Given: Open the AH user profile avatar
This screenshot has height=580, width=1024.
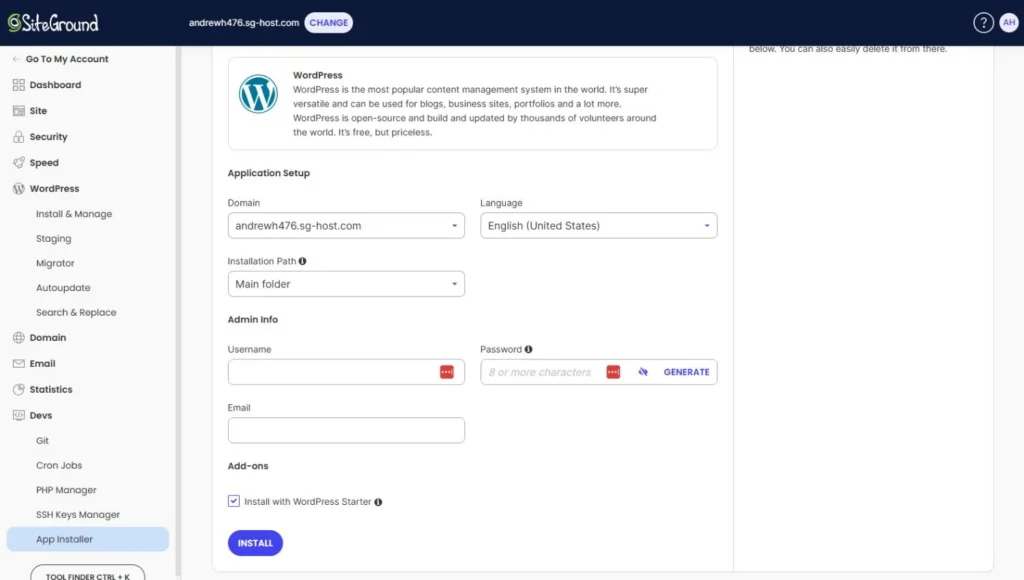Looking at the screenshot, I should [1009, 23].
